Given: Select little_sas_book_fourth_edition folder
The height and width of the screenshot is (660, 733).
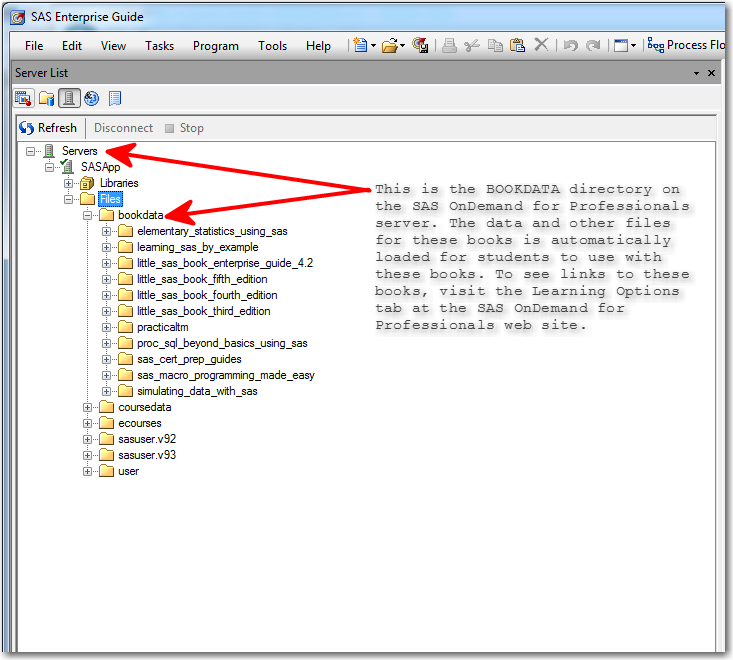Looking at the screenshot, I should (x=207, y=295).
